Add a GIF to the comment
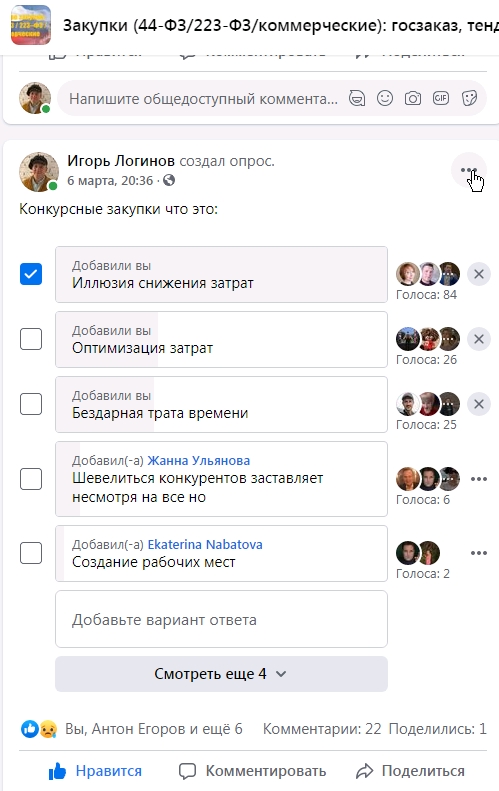 click(x=441, y=98)
